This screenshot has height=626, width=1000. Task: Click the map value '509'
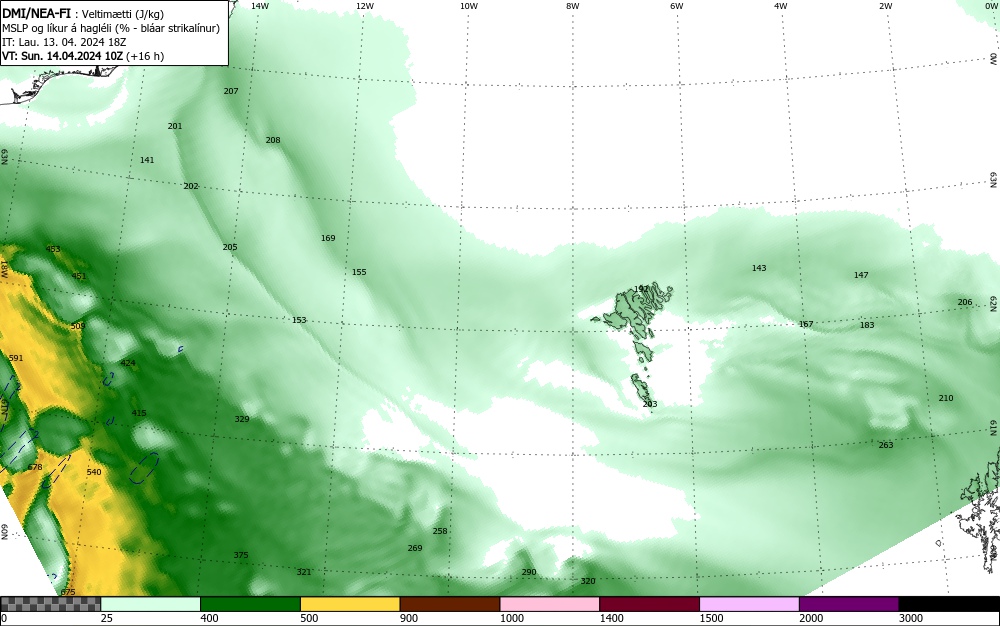(x=78, y=326)
